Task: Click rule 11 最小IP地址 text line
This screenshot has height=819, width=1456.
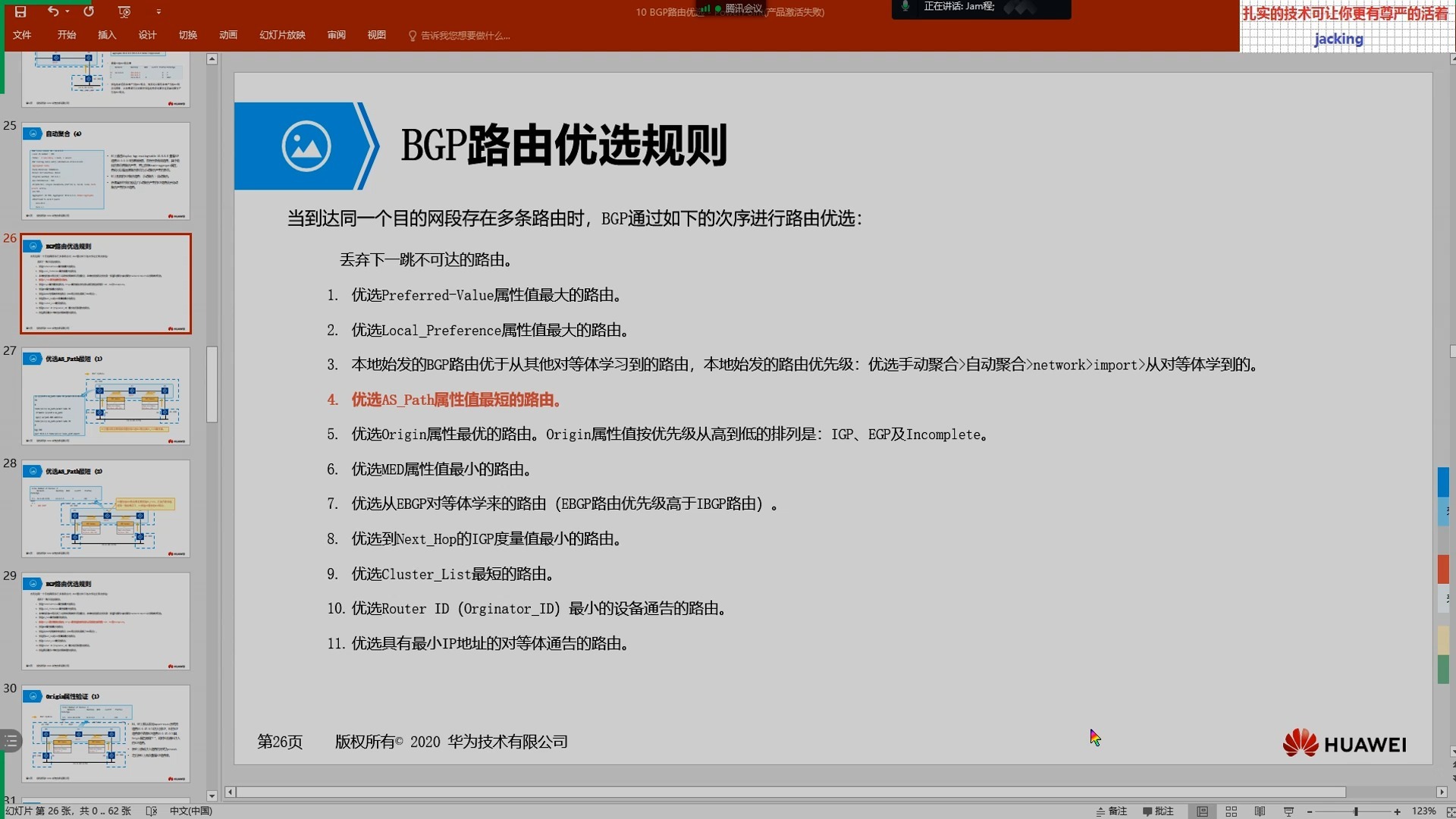Action: [490, 644]
